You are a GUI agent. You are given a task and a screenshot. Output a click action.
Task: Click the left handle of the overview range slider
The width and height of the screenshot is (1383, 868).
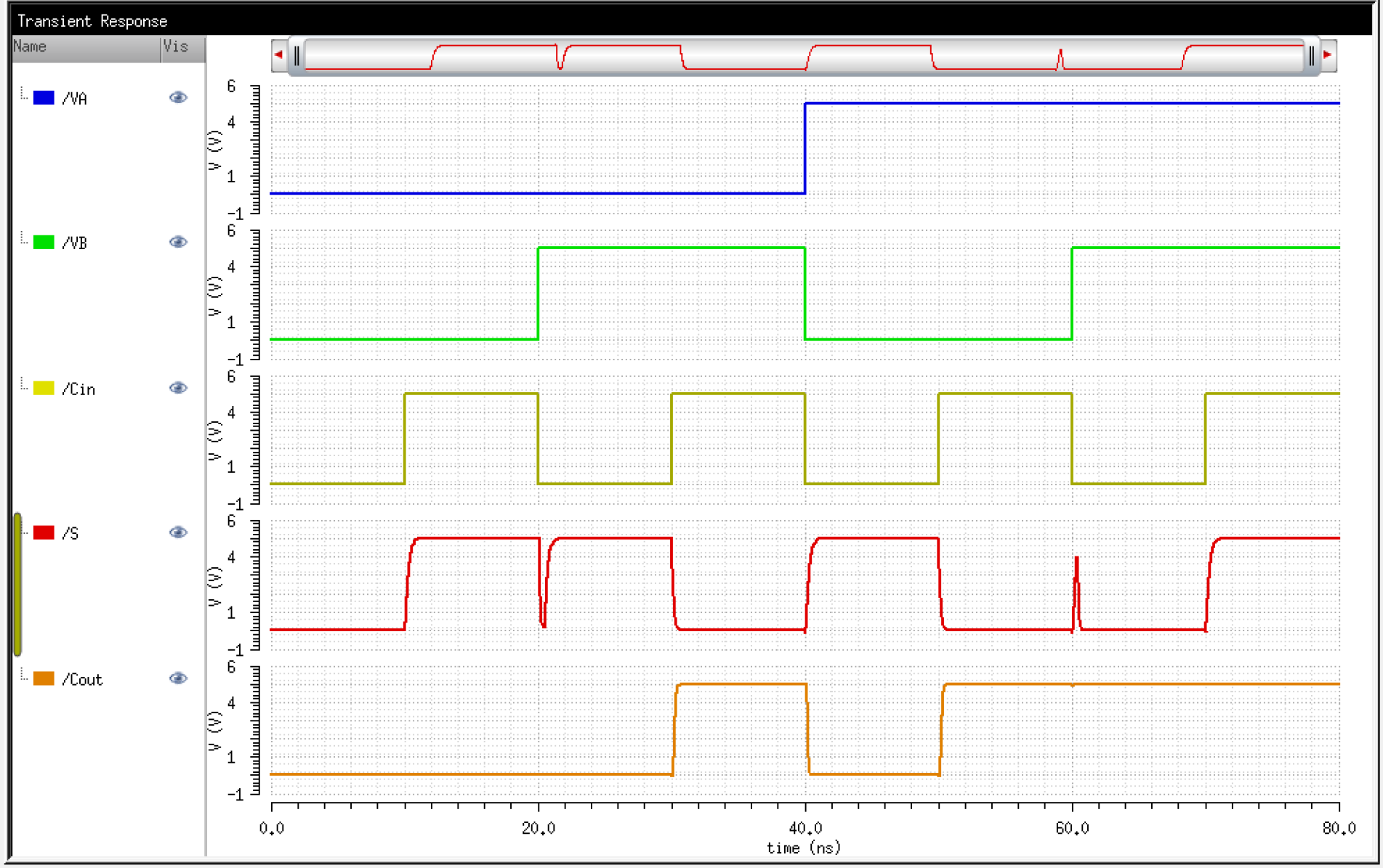pyautogui.click(x=297, y=55)
